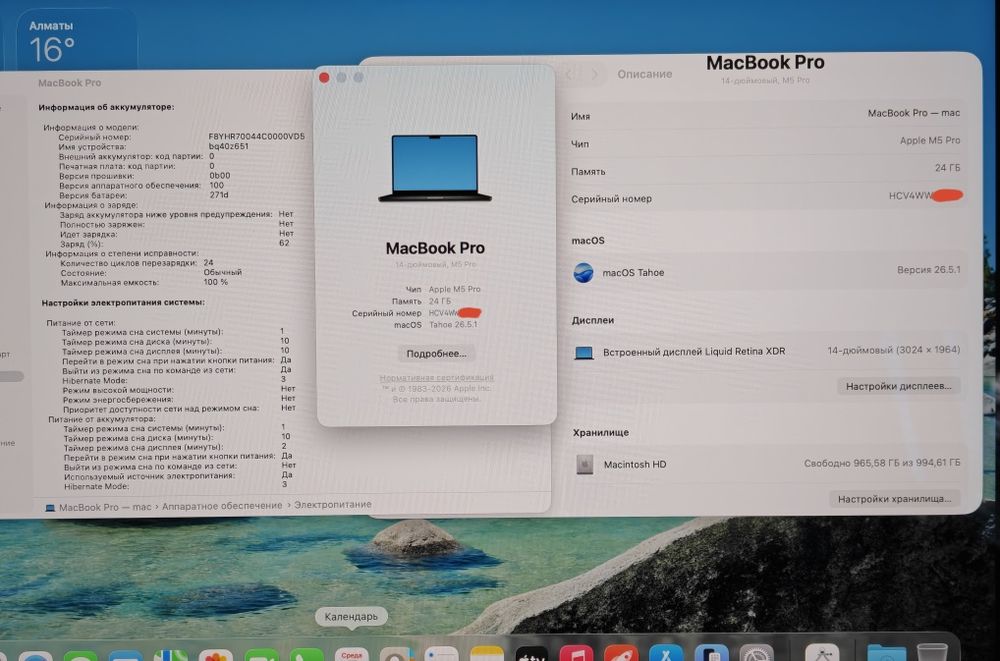The image size is (1000, 661).
Task: Click Версия 26.5.1 text
Action: pyautogui.click(x=928, y=270)
